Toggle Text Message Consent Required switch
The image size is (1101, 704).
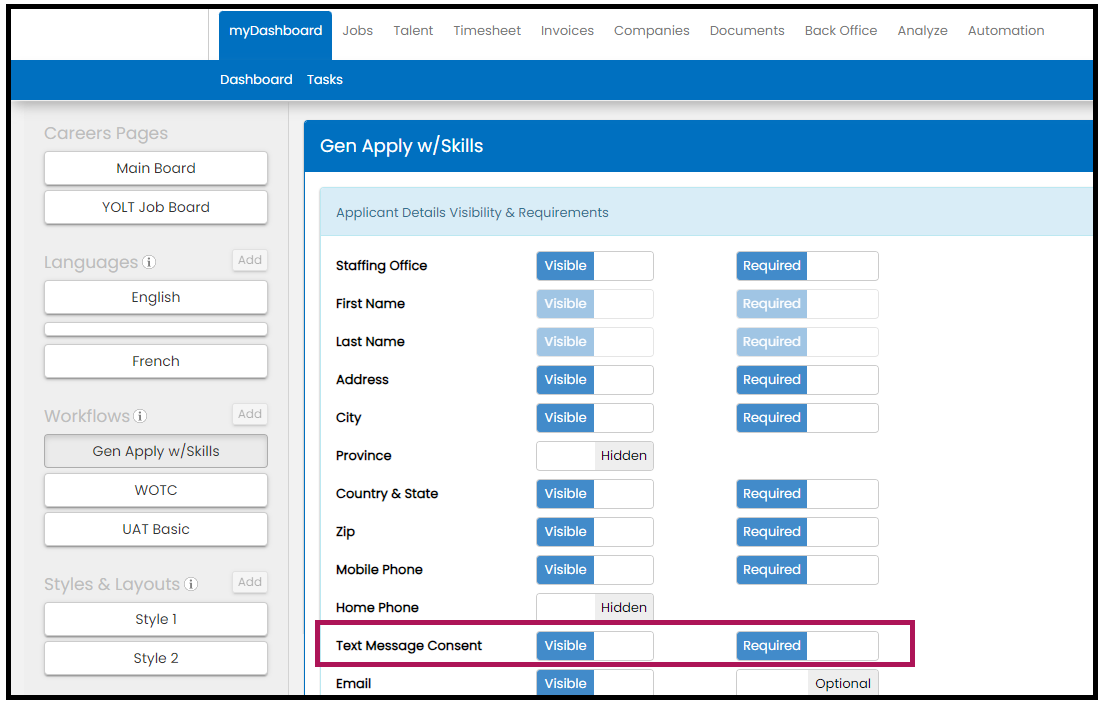(807, 646)
